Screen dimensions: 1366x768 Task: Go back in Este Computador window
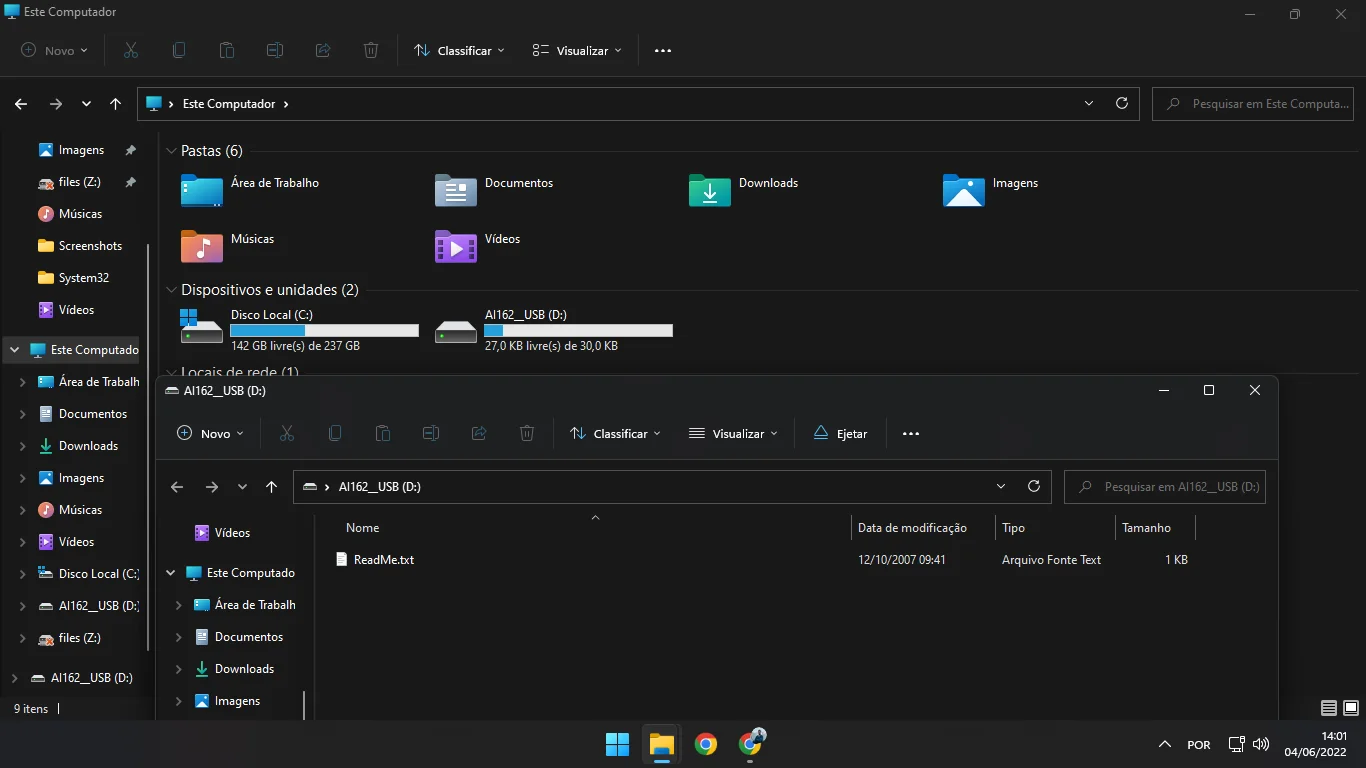[21, 104]
